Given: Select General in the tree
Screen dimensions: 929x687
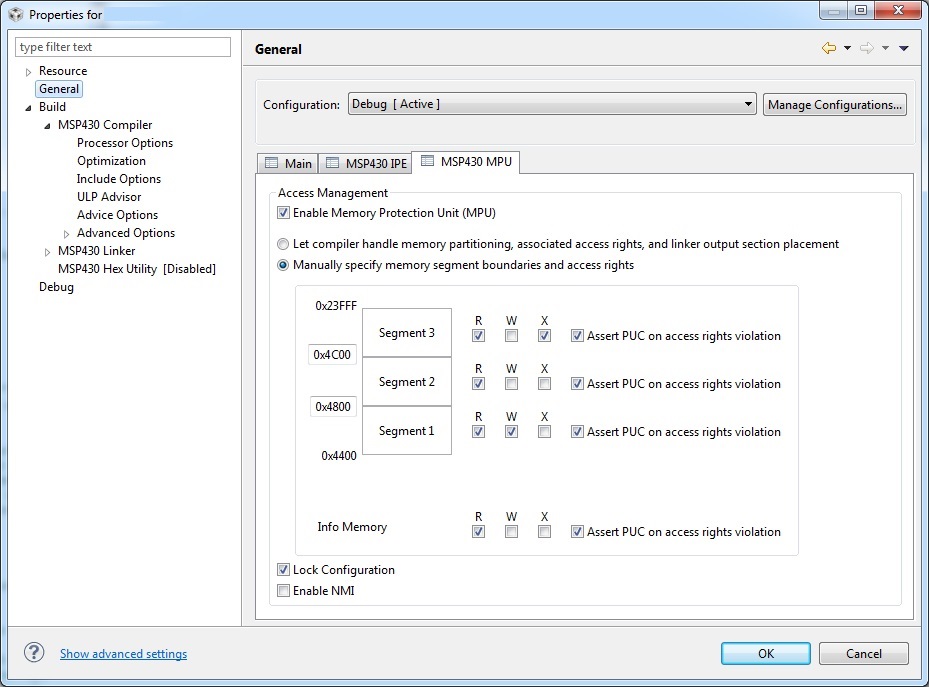Looking at the screenshot, I should coord(59,89).
